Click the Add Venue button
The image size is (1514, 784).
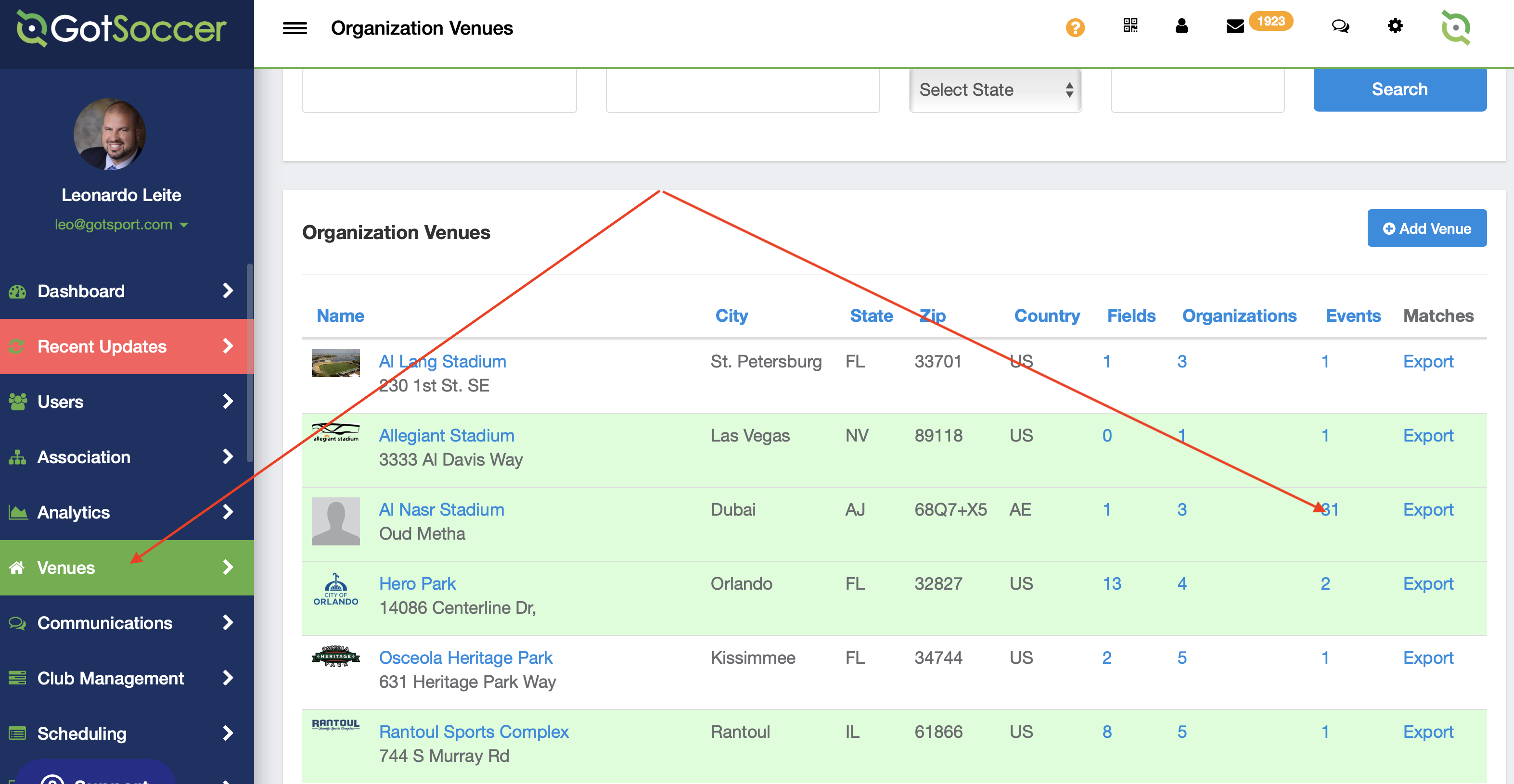(x=1426, y=228)
